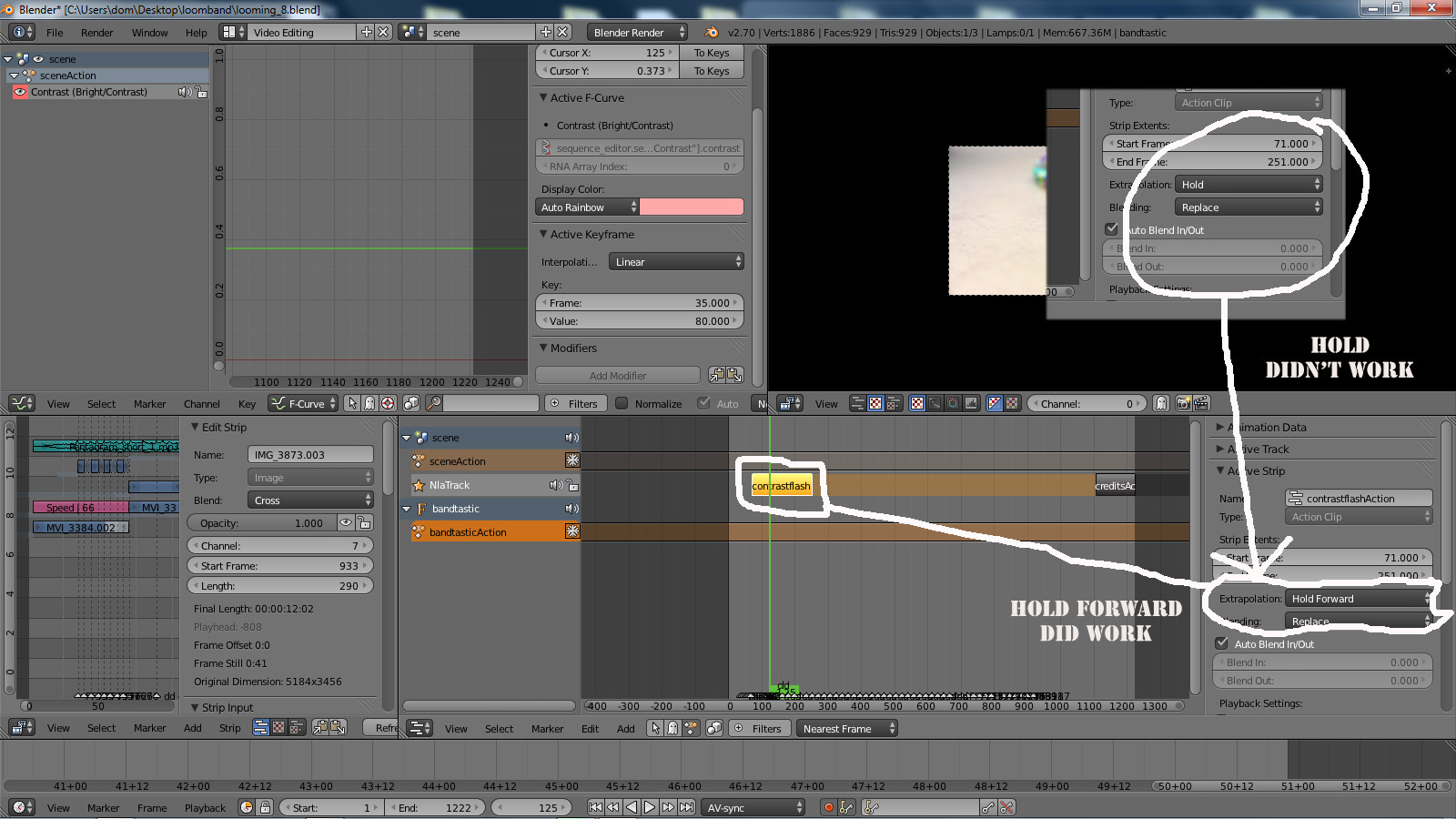
Task: Click the pink display color swatch
Action: (x=692, y=207)
